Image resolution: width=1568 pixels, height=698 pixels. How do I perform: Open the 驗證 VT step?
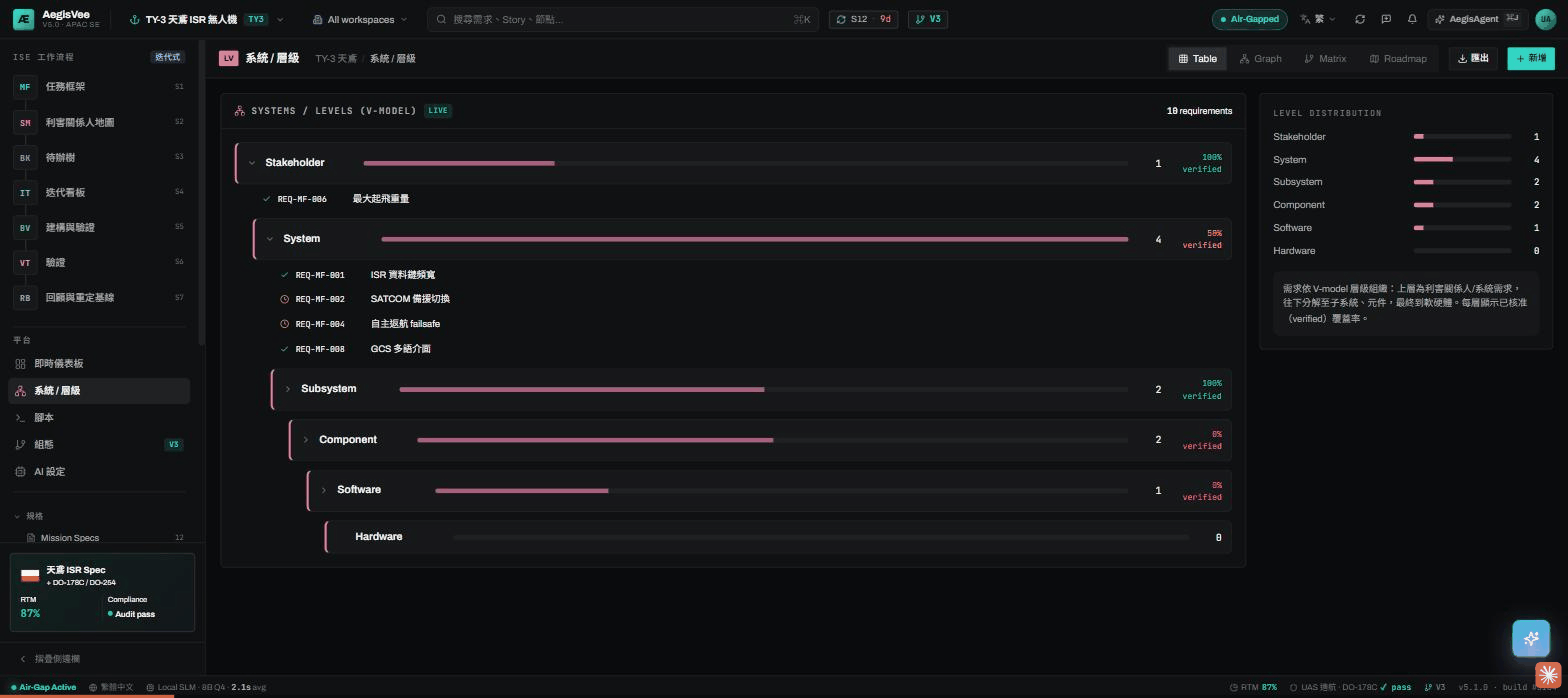[100, 262]
